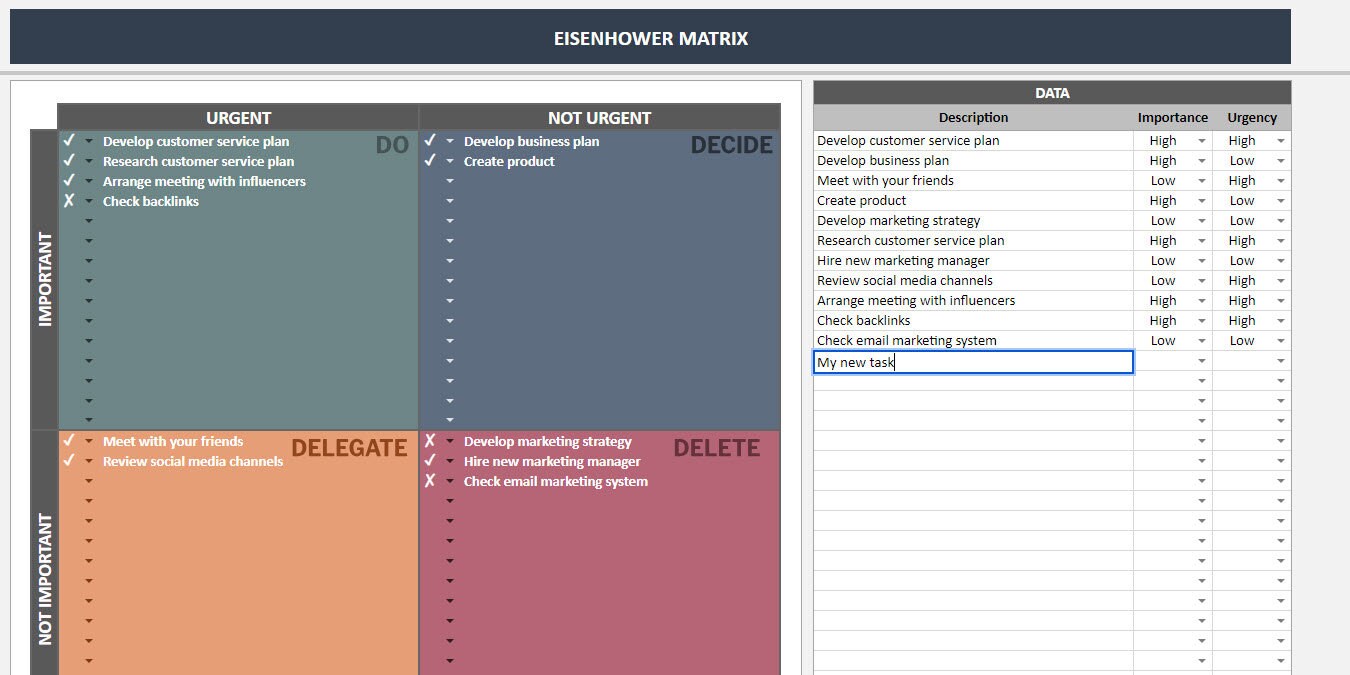Click the X mark beside Check backlinks
The height and width of the screenshot is (675, 1350).
pyautogui.click(x=70, y=201)
